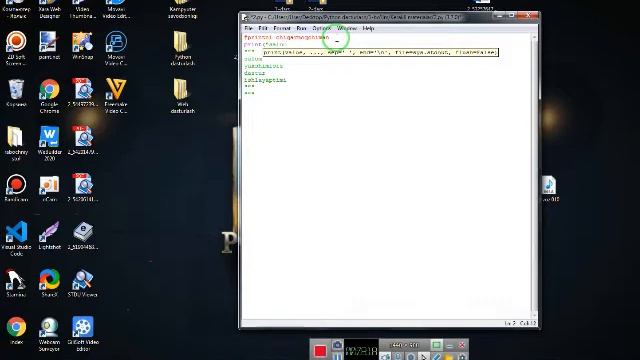The height and width of the screenshot is (360, 640).
Task: Select the audio file icon beside IDLE window
Action: (x=549, y=188)
